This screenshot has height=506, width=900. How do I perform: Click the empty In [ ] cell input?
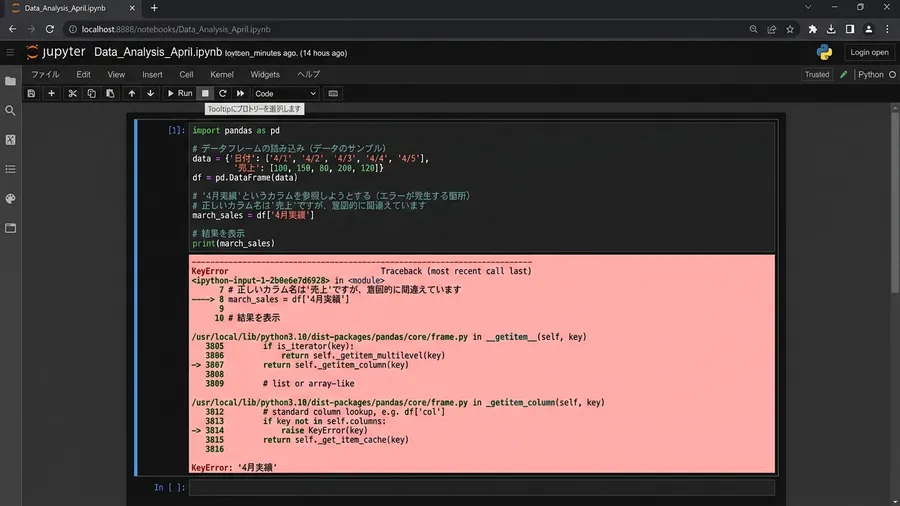(x=482, y=488)
